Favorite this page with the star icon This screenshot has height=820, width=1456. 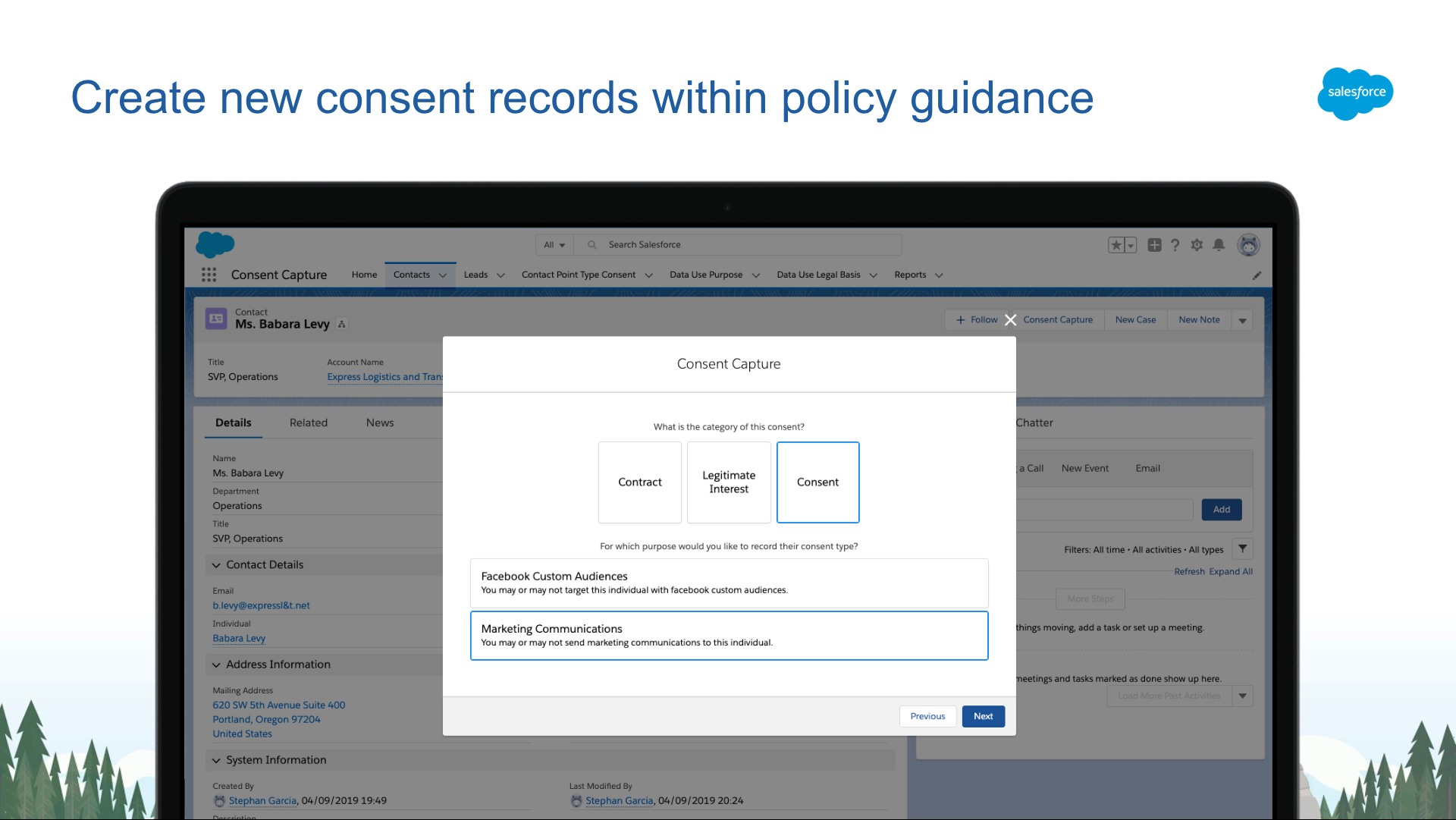pos(1116,244)
